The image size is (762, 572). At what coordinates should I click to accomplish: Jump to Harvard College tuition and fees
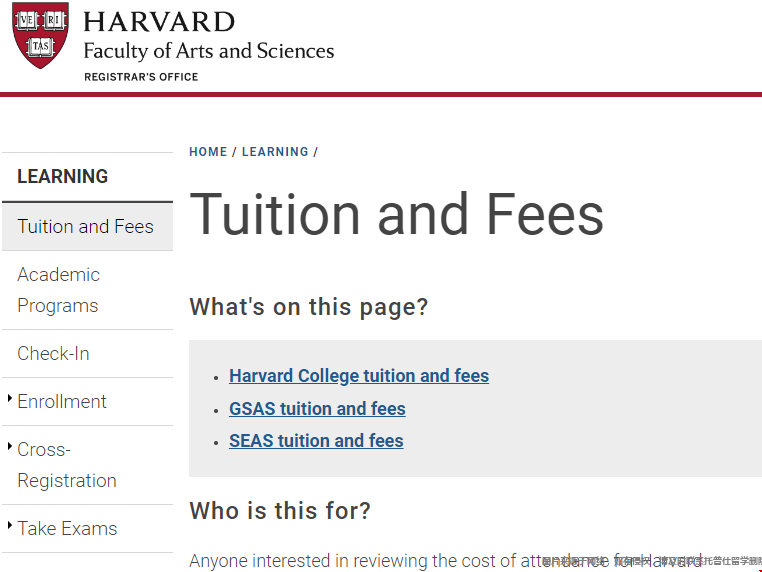click(x=359, y=376)
